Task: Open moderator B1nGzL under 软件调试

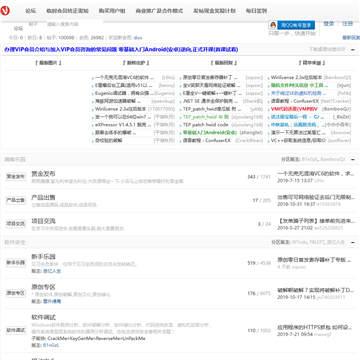Action: click(51, 345)
